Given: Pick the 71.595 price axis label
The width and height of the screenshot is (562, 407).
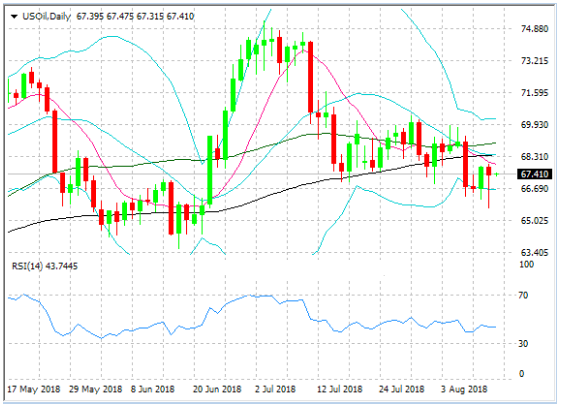Looking at the screenshot, I should [534, 93].
